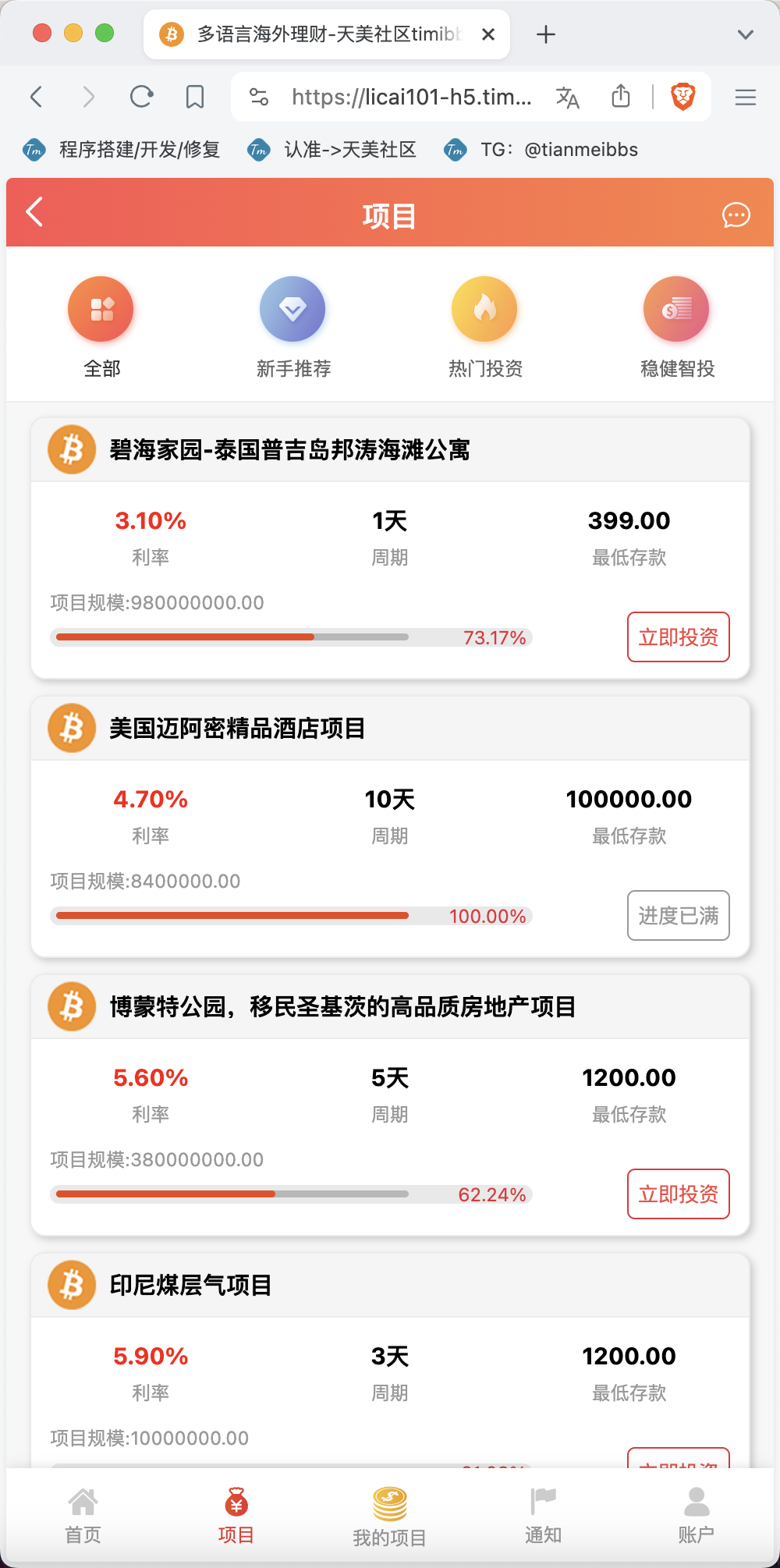Screen dimensions: 780x1568
Task: Go back using the header back arrow
Action: pos(34,212)
